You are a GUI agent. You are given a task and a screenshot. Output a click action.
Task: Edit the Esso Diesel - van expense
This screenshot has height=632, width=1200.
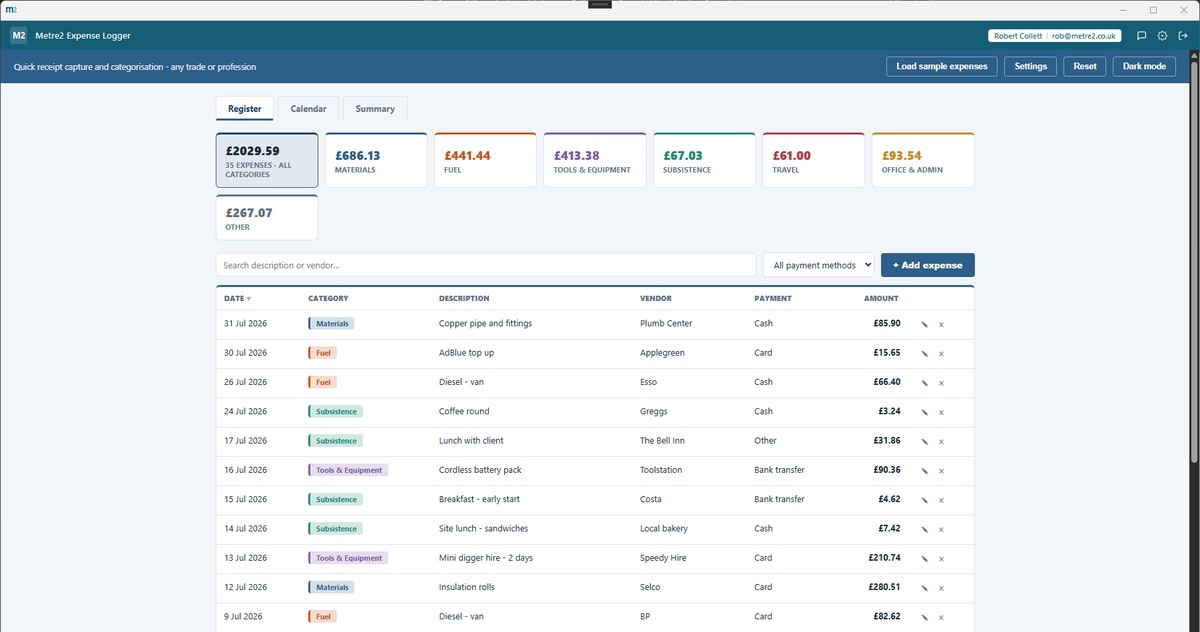[x=924, y=382]
